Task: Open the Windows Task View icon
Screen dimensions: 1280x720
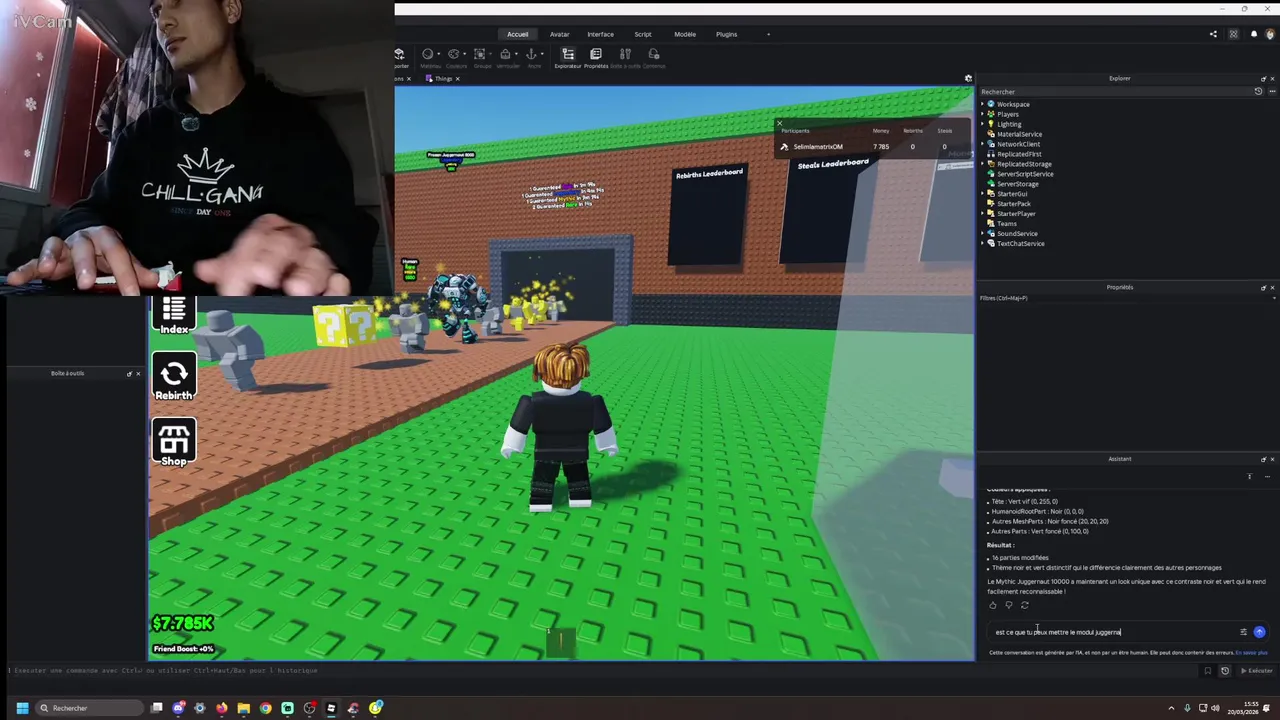Action: [x=157, y=708]
